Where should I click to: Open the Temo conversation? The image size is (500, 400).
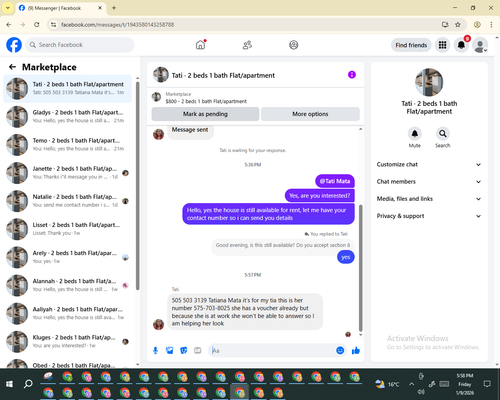(x=67, y=145)
